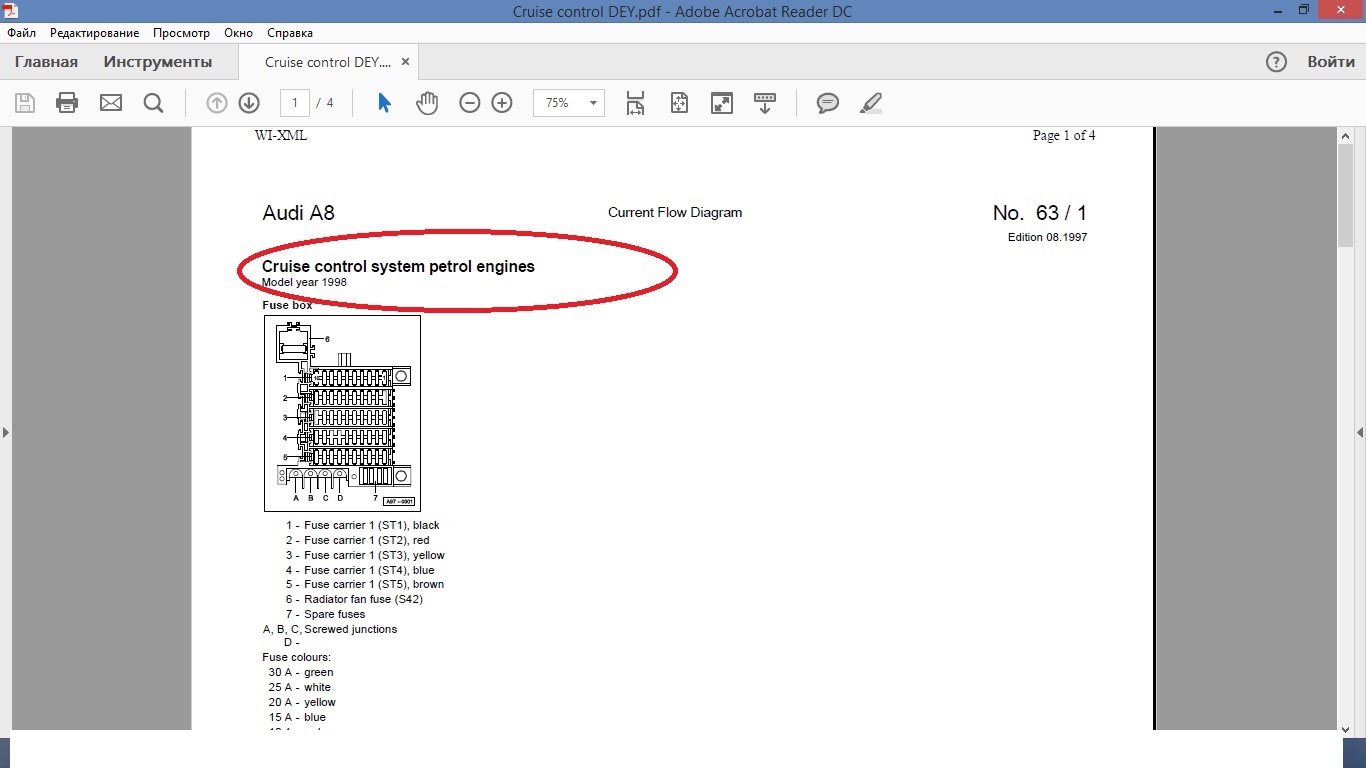Close the Cruise control DEY tab
Image resolution: width=1366 pixels, height=768 pixels.
(405, 62)
